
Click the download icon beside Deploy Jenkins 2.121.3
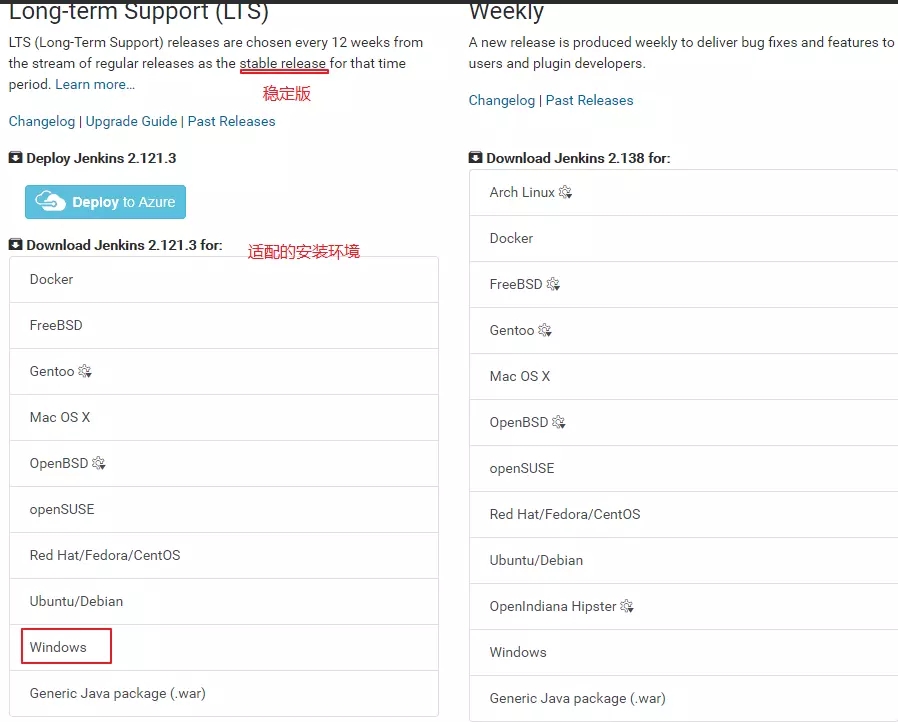click(15, 158)
